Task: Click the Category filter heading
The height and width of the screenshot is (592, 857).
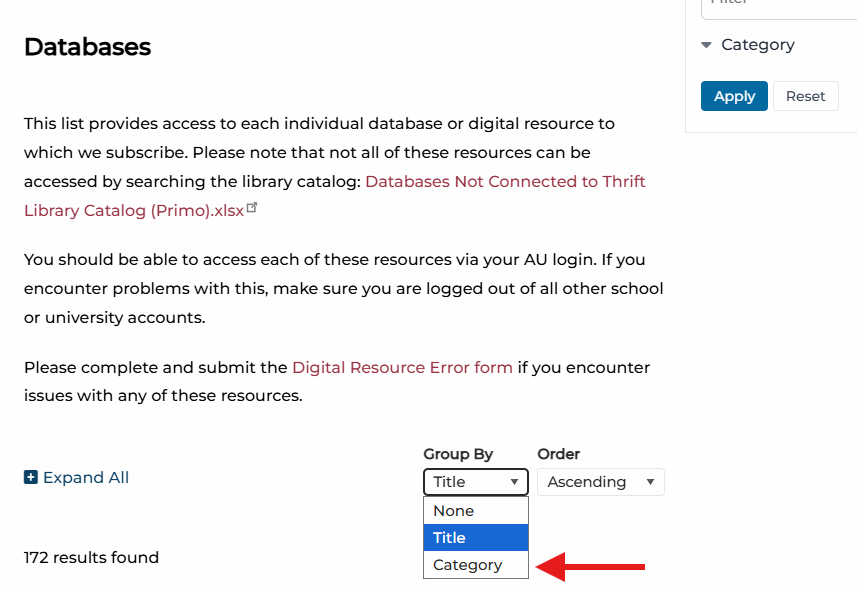Action: pyautogui.click(x=758, y=45)
